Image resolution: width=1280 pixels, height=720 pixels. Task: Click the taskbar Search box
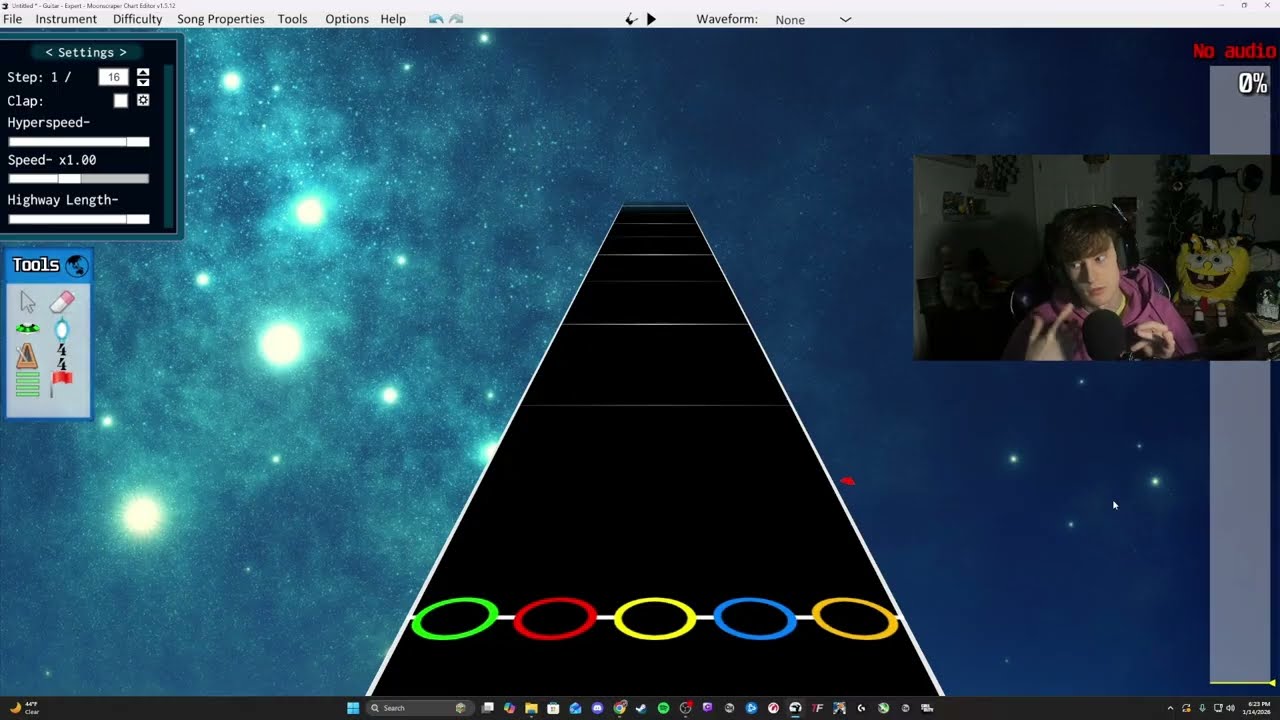tap(418, 708)
